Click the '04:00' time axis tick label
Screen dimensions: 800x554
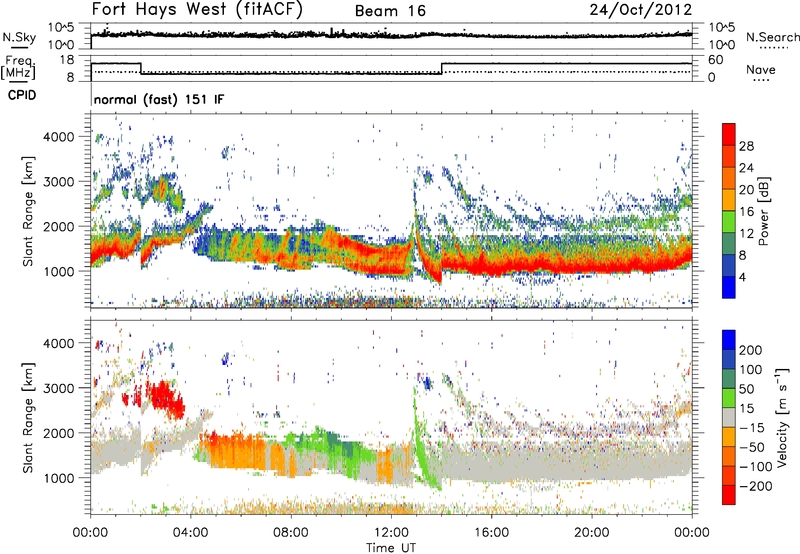click(190, 533)
